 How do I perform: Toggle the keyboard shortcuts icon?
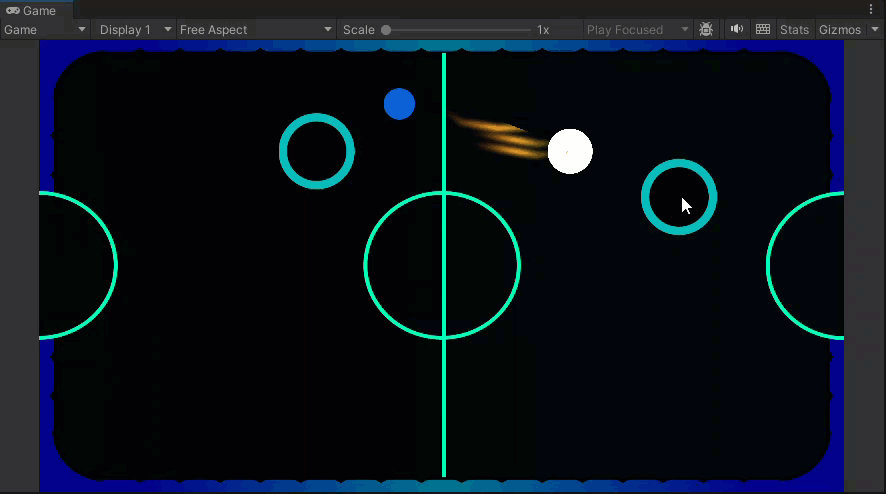pos(763,29)
